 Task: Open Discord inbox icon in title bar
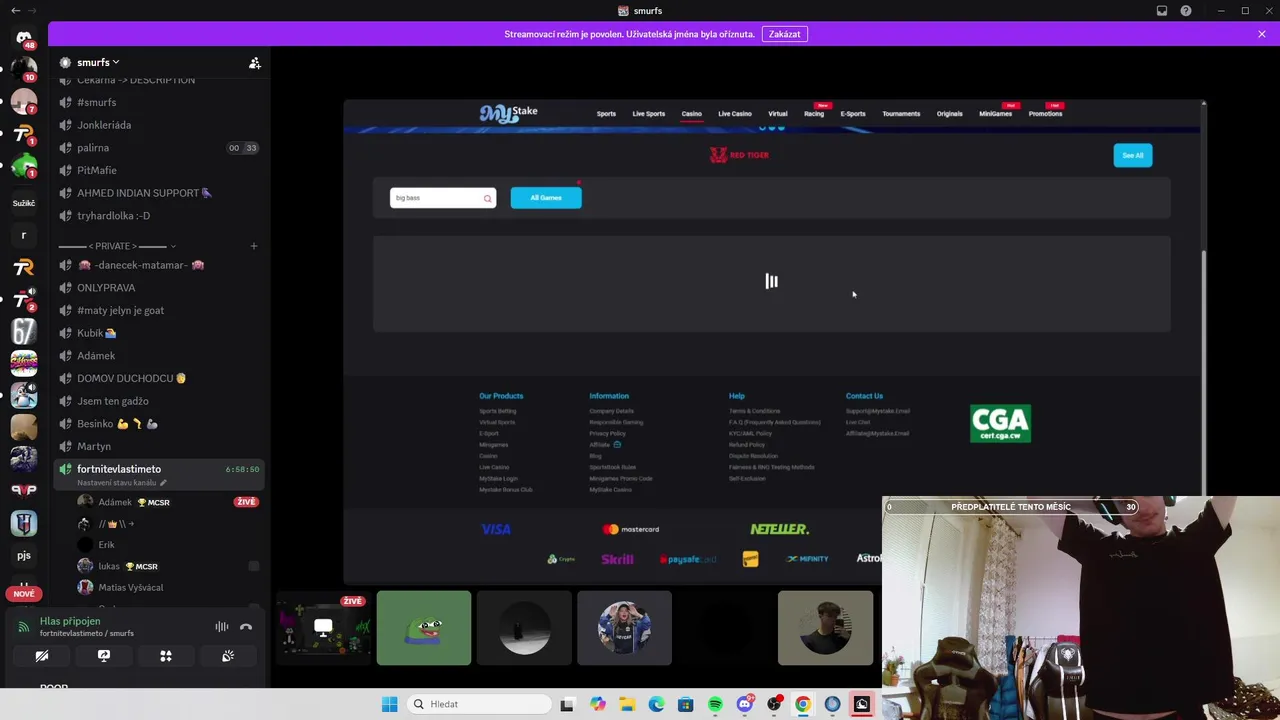(x=1162, y=11)
